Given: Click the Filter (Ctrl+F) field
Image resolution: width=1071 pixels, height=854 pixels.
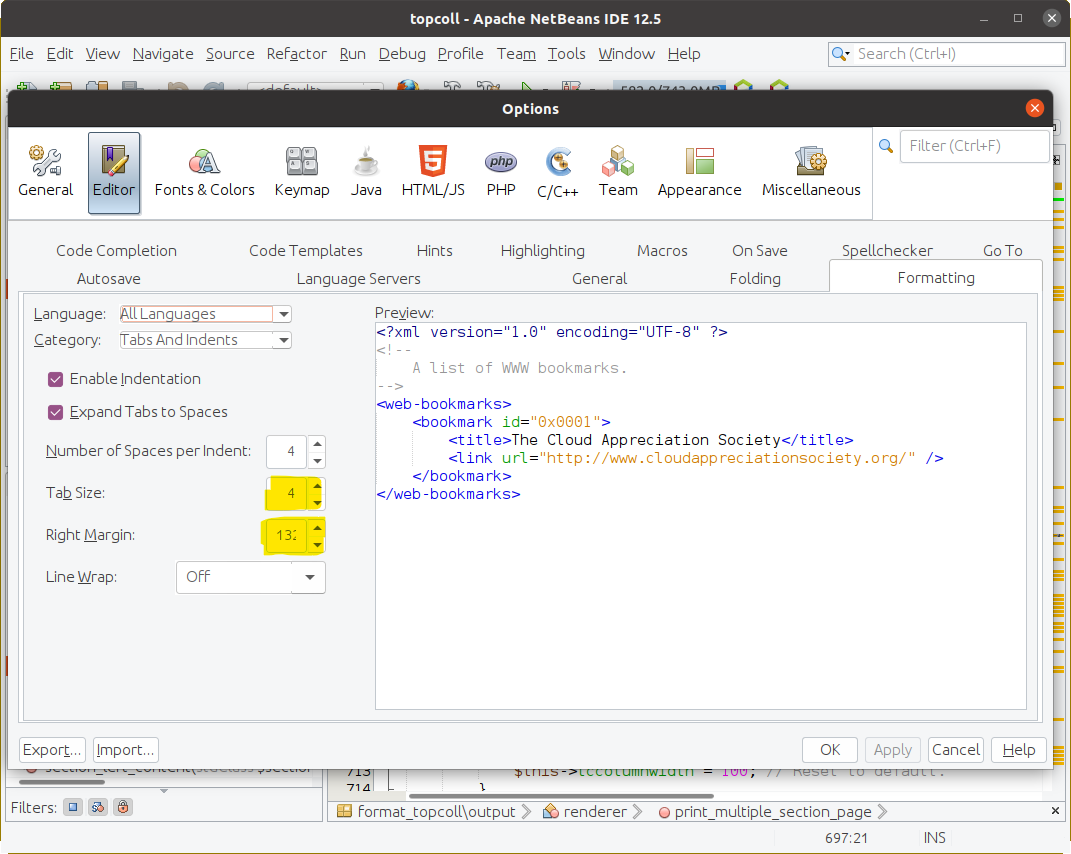Looking at the screenshot, I should click(974, 146).
